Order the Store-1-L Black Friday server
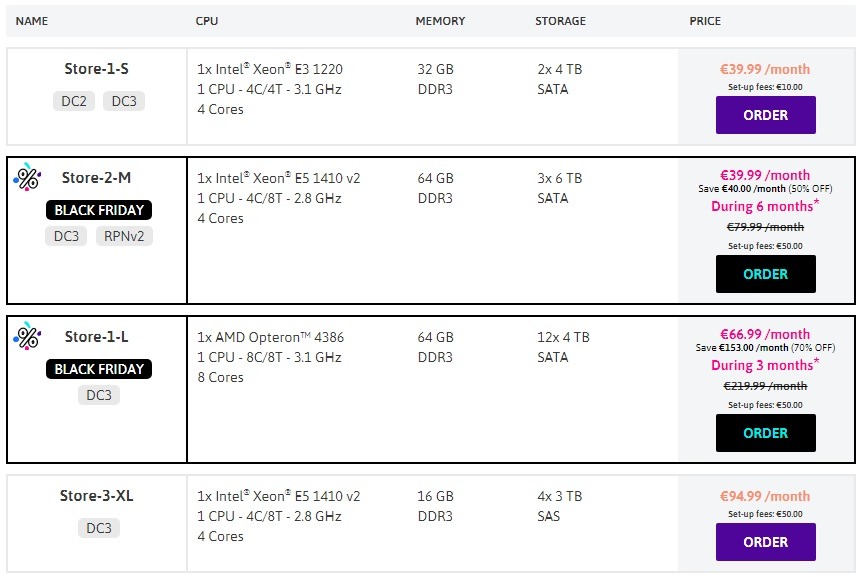 (x=765, y=433)
